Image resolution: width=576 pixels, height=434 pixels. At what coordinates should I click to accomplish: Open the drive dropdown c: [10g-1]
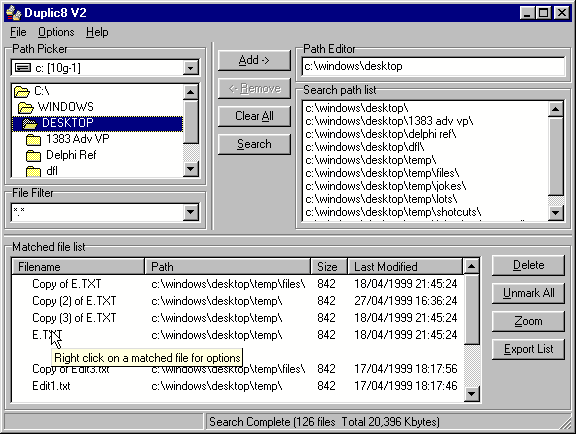pos(190,68)
